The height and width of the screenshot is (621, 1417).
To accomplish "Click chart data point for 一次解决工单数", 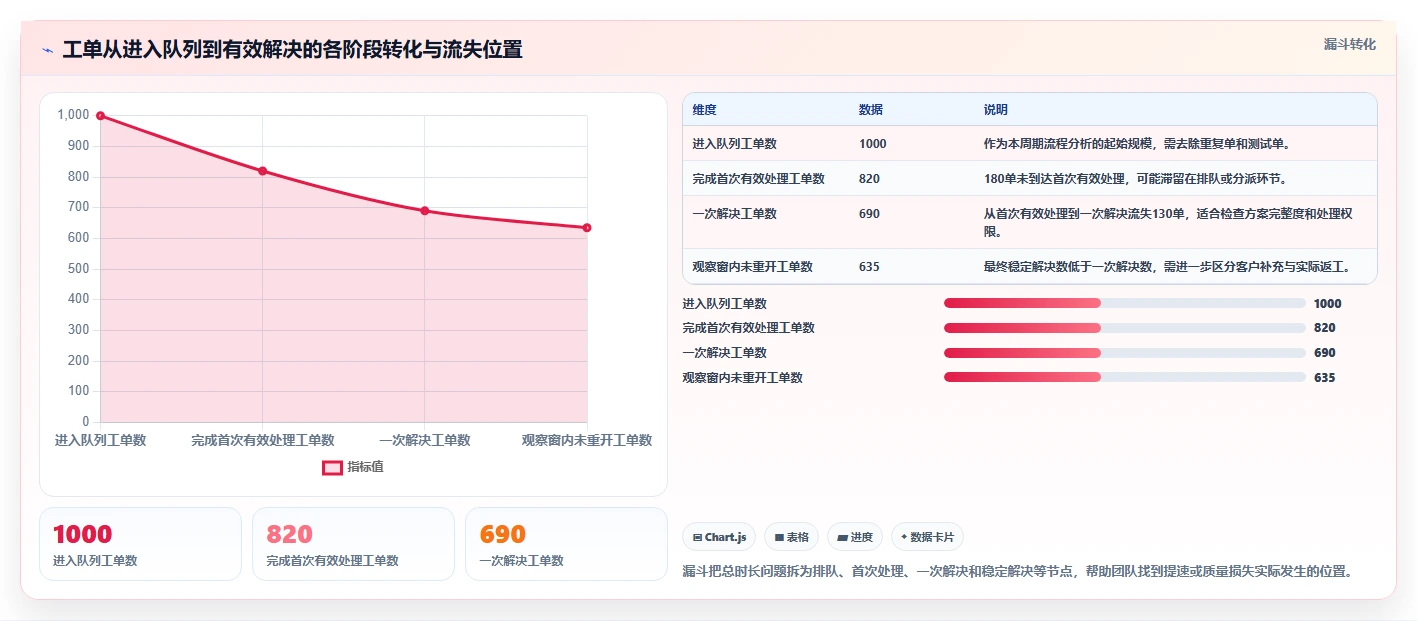I will (x=425, y=211).
